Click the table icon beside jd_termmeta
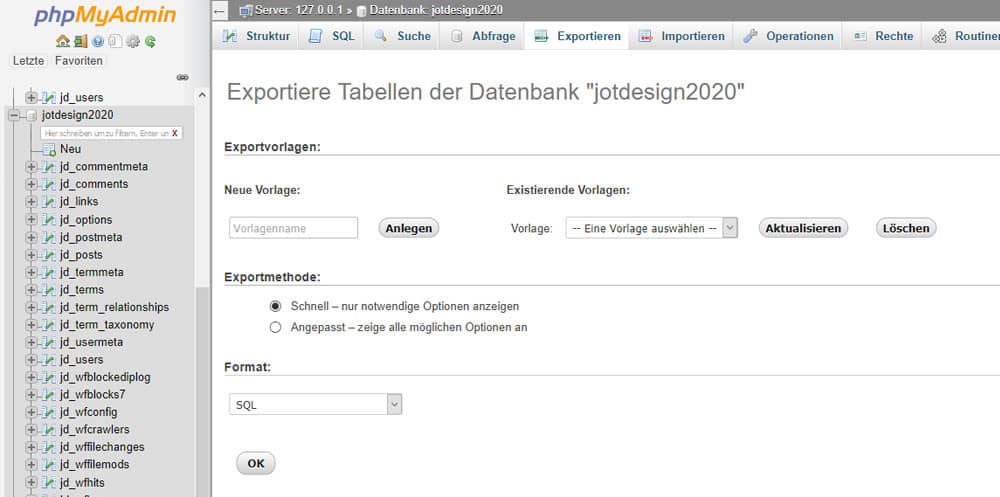 49,272
